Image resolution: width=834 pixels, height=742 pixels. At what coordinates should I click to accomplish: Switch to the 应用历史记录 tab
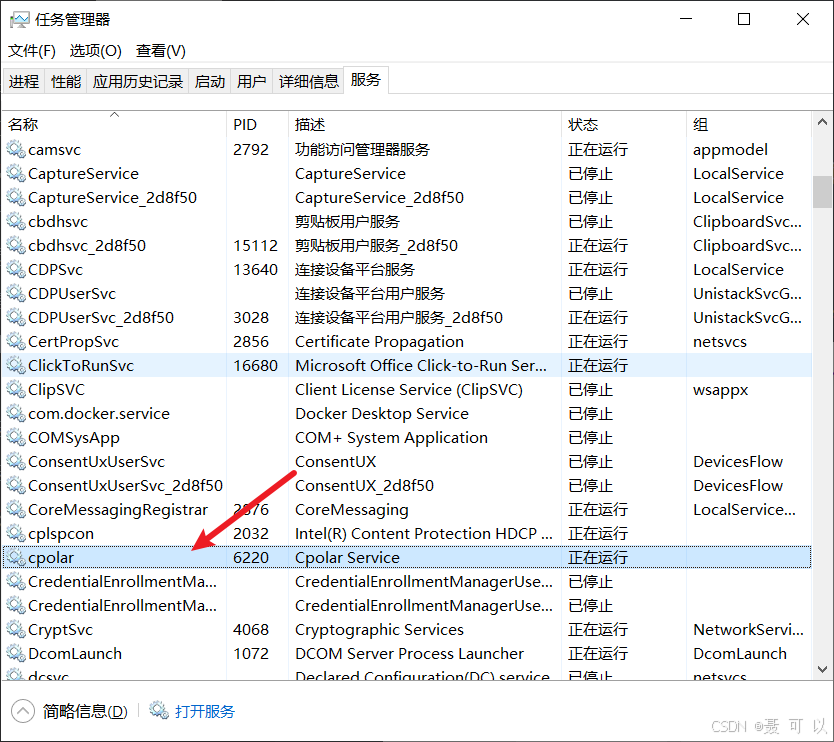(x=138, y=81)
